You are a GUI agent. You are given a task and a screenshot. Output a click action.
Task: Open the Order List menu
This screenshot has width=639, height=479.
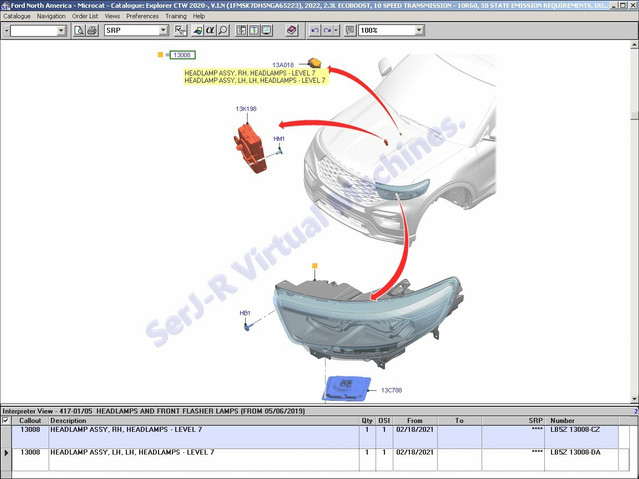coord(85,16)
